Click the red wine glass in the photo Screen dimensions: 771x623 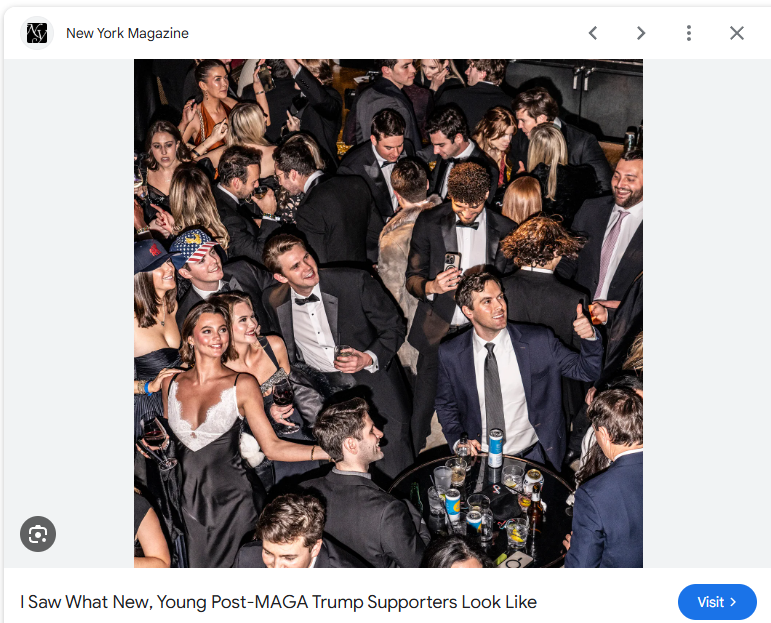(x=284, y=395)
